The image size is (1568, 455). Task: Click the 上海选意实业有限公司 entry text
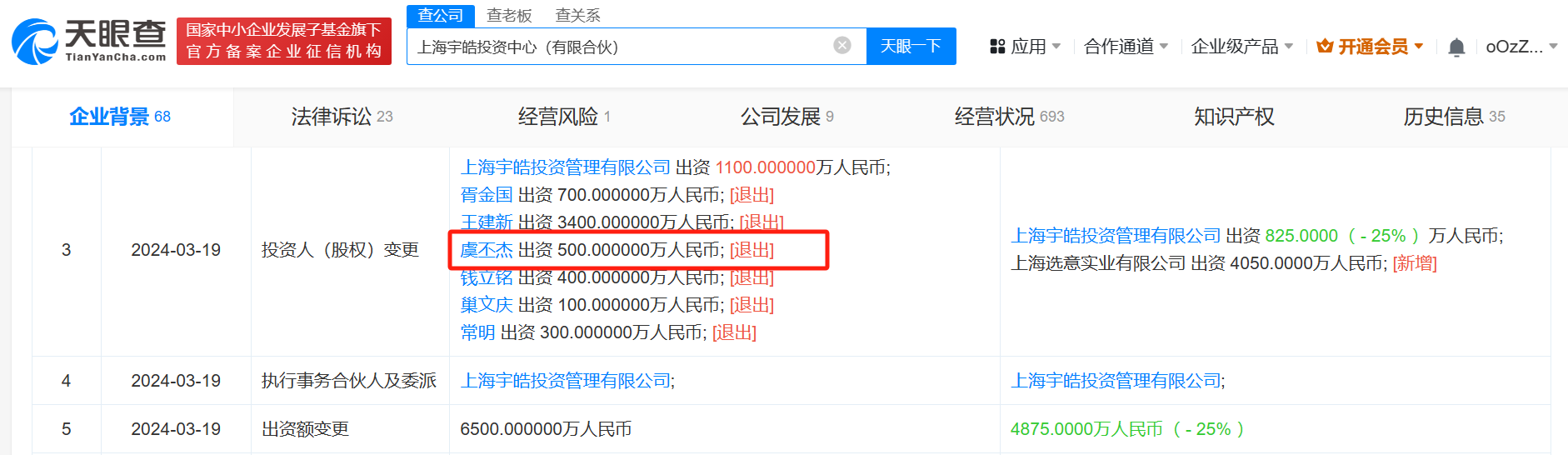tap(1098, 263)
